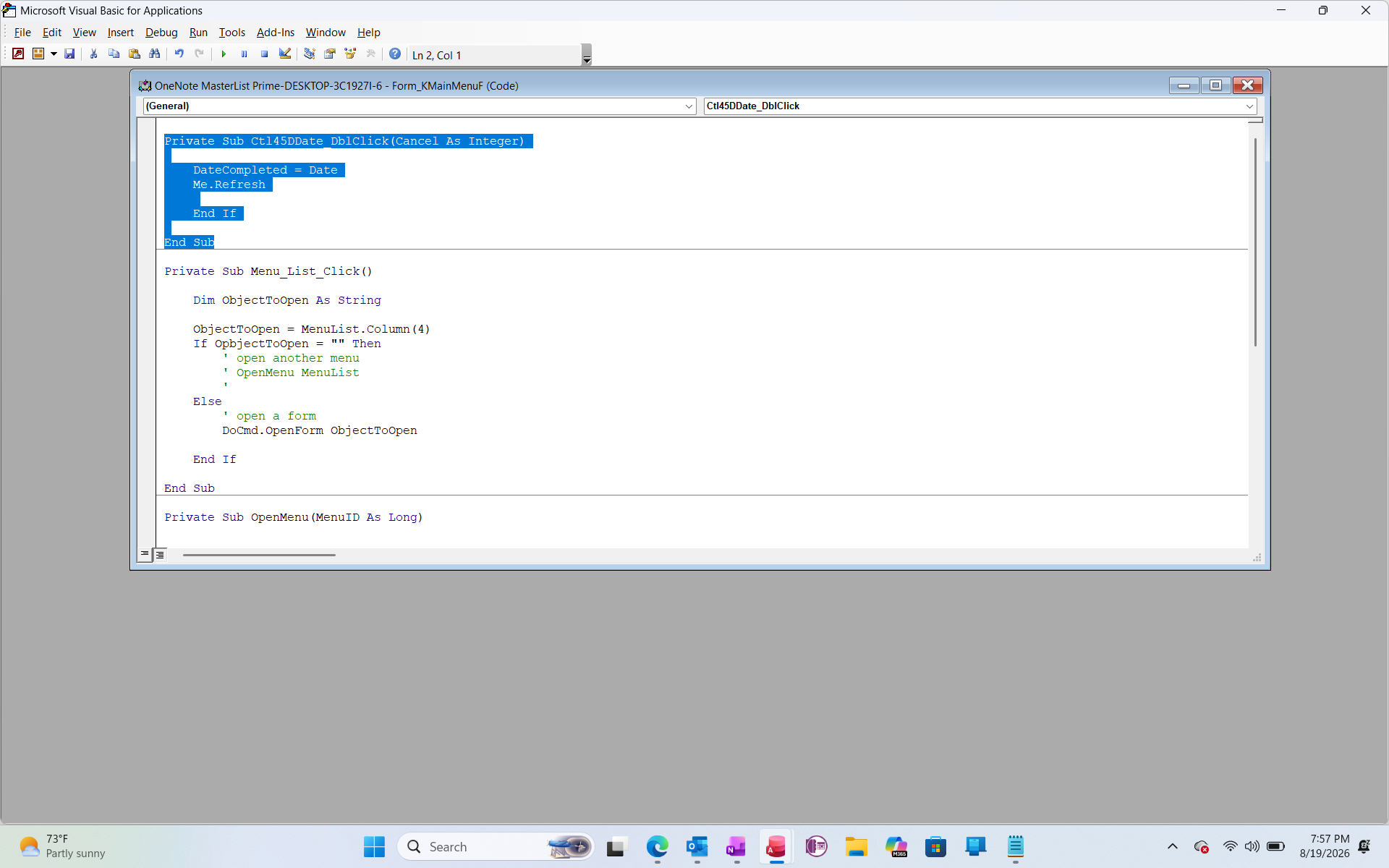Open the Debug menu

pos(161,33)
